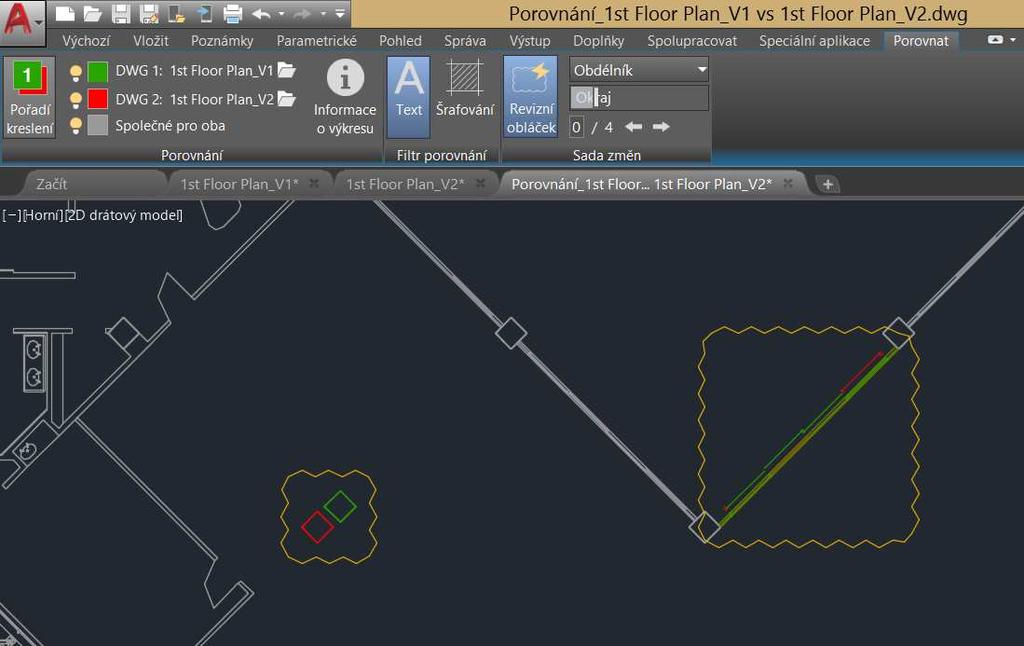This screenshot has height=646, width=1024.
Task: Switch to the 1st Floor Plan_V1* file tab
Action: [239, 184]
